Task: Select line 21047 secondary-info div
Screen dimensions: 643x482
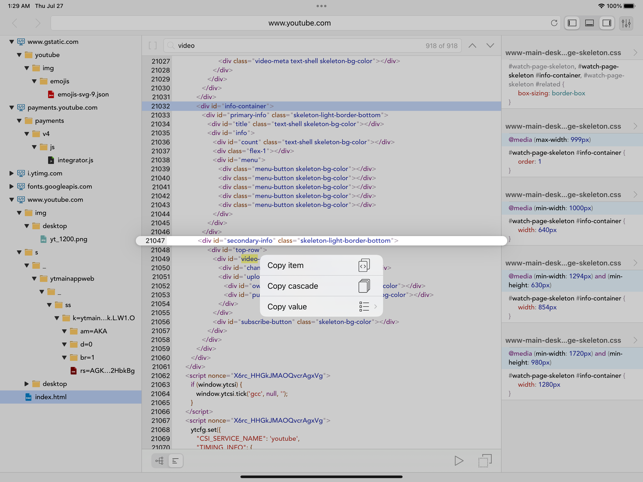Action: 322,240
